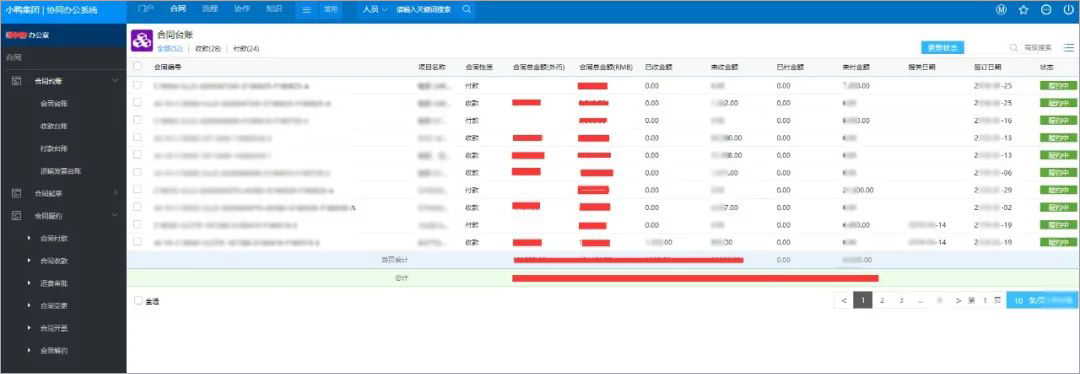Show the 全部(52) contracts filter
Viewport: 1080px width, 374px height.
coord(169,49)
